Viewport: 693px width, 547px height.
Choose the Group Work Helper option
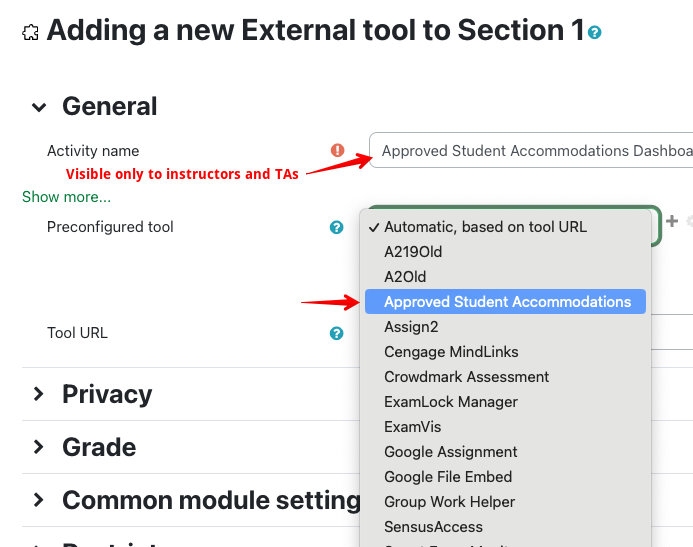[x=449, y=502]
